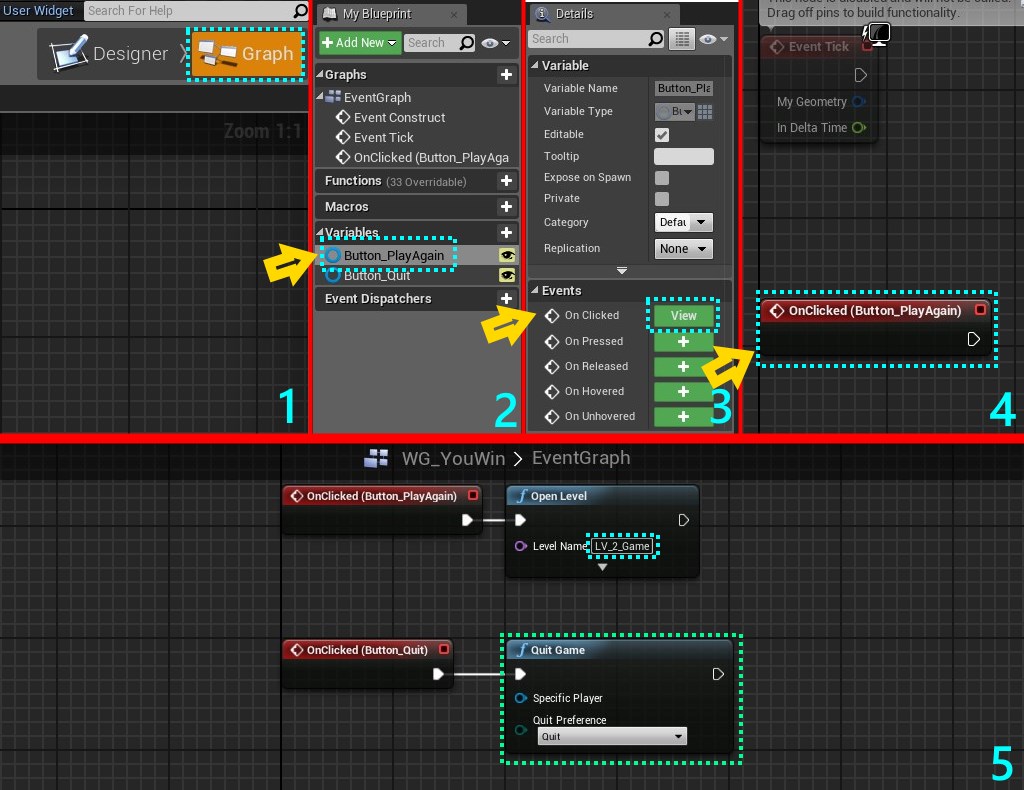Focus the My Blueprint search field
This screenshot has width=1024, height=790.
430,42
